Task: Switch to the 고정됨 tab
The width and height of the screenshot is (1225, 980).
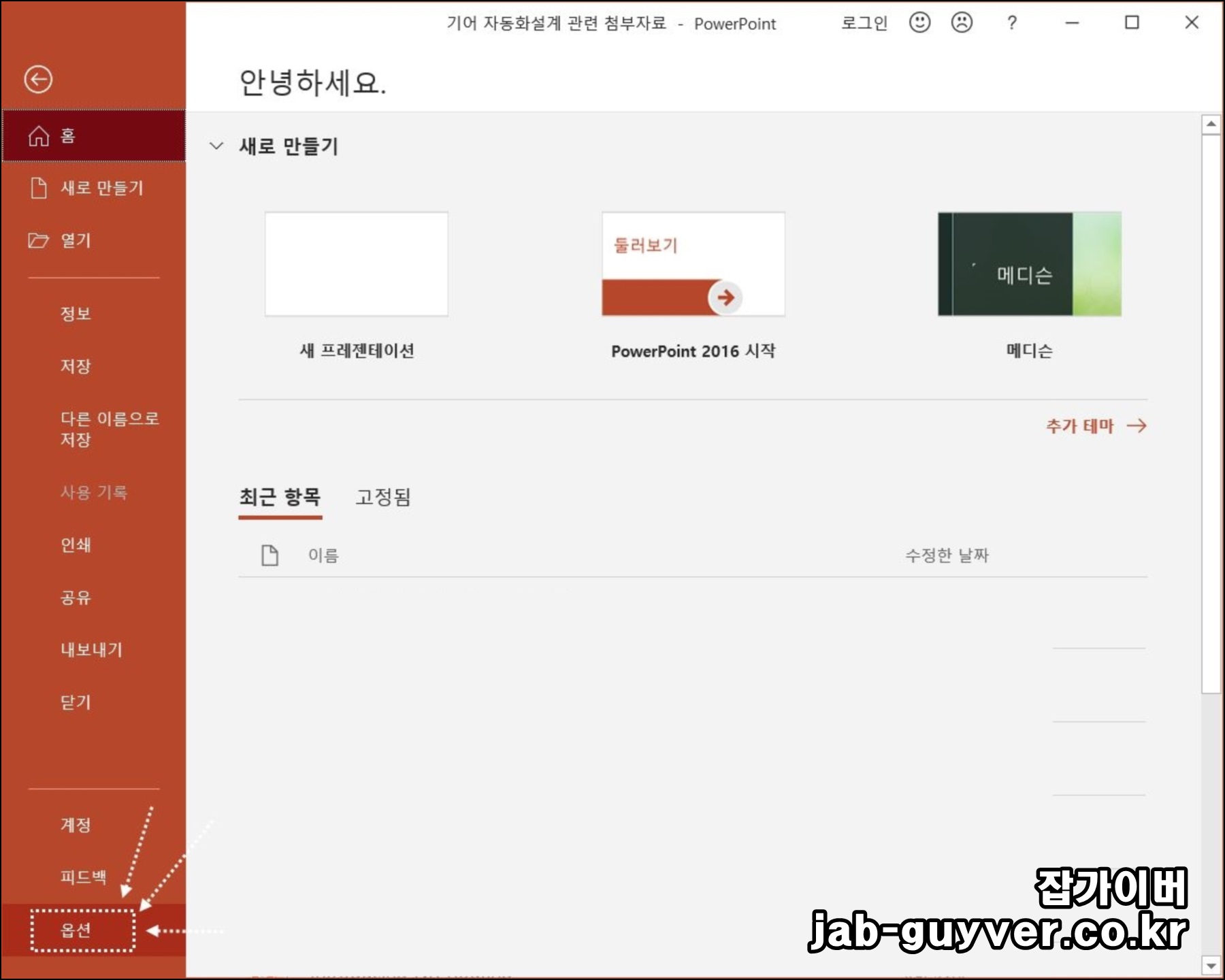Action: click(x=383, y=497)
